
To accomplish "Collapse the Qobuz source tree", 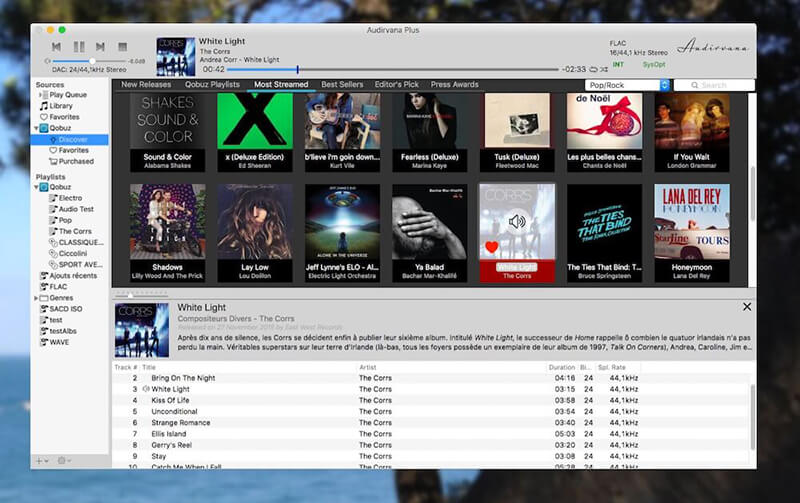I will 36,128.
